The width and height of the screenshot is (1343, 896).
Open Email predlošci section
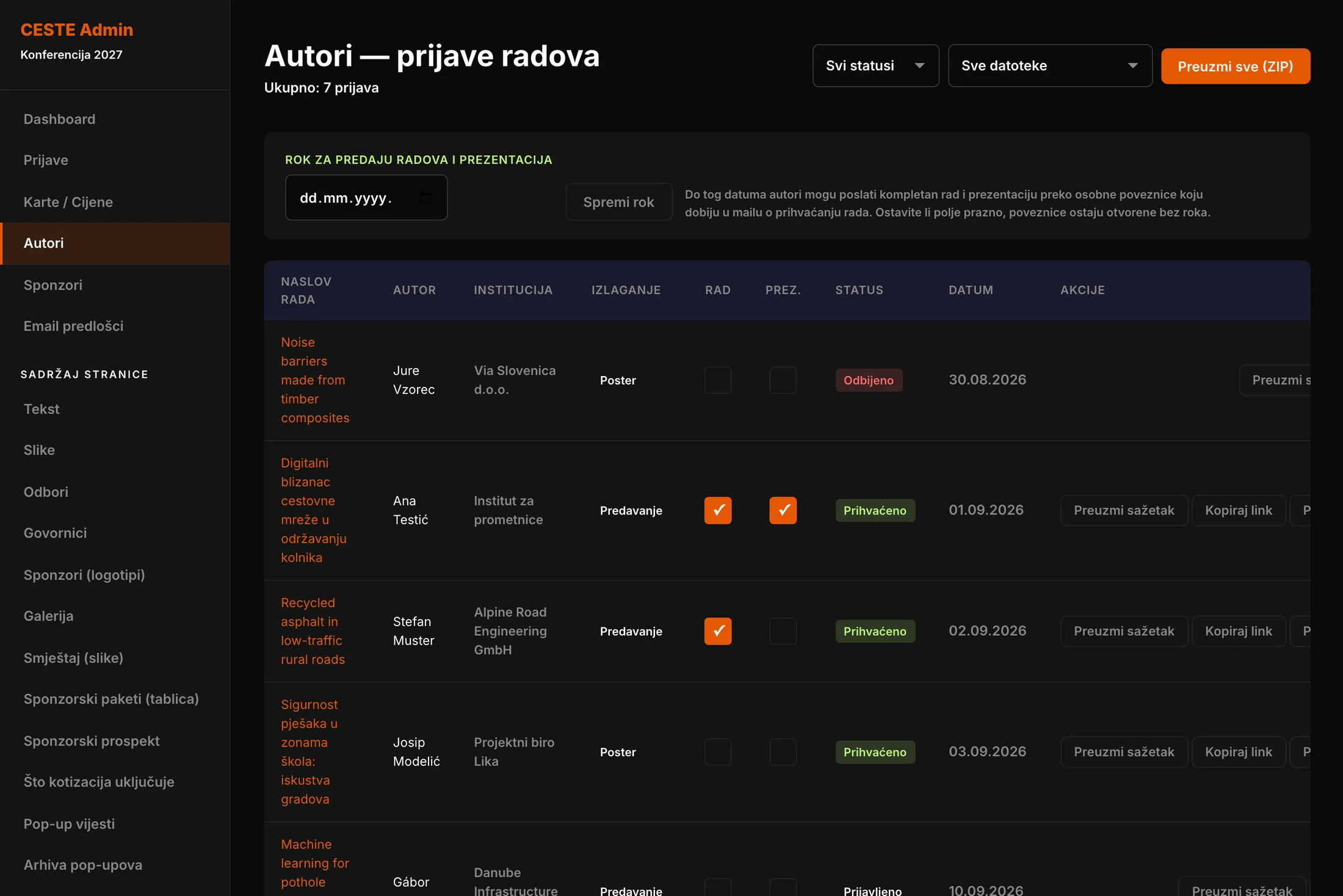pyautogui.click(x=115, y=326)
